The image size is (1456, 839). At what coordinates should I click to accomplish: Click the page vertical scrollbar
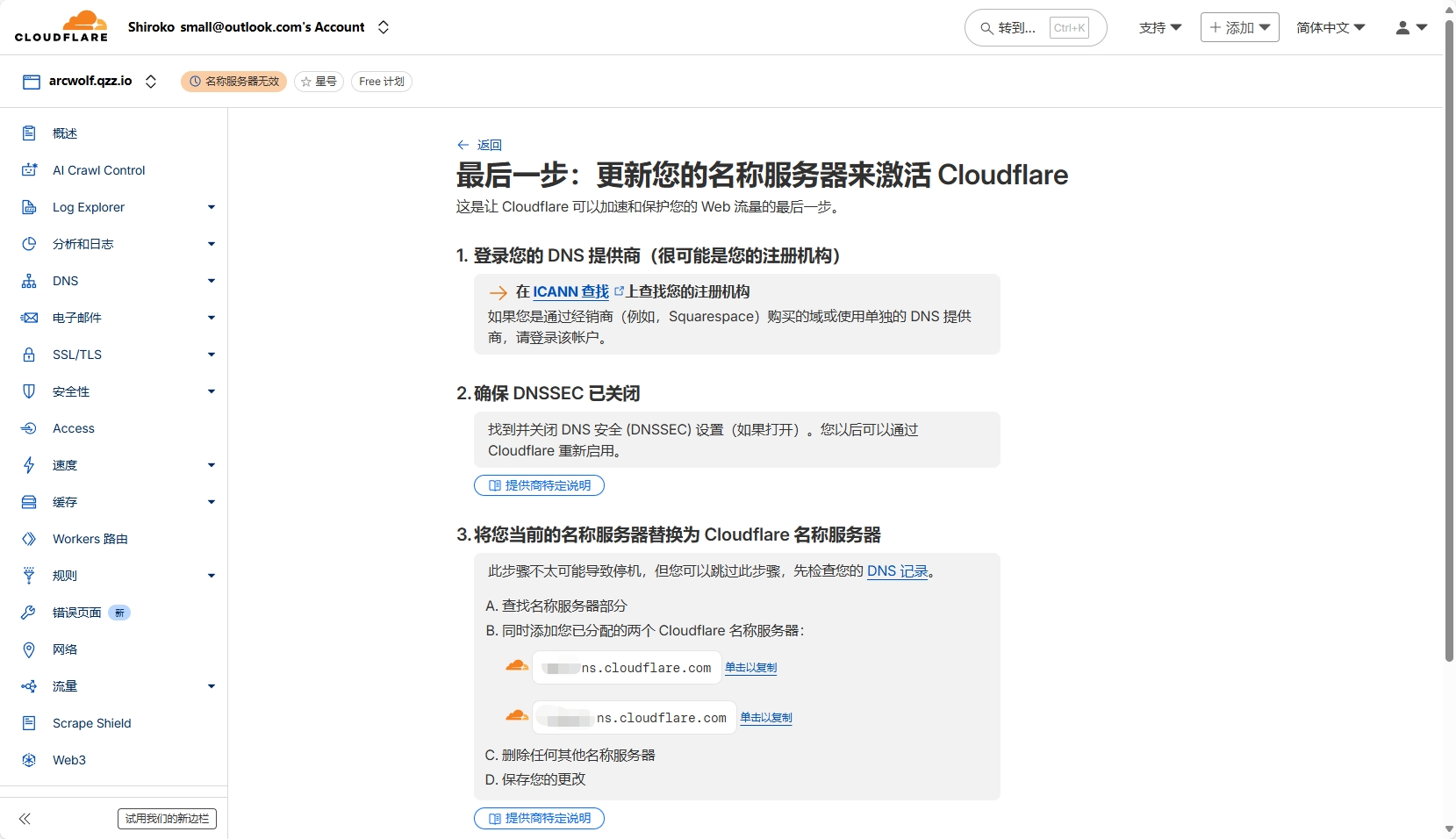tap(1449, 351)
